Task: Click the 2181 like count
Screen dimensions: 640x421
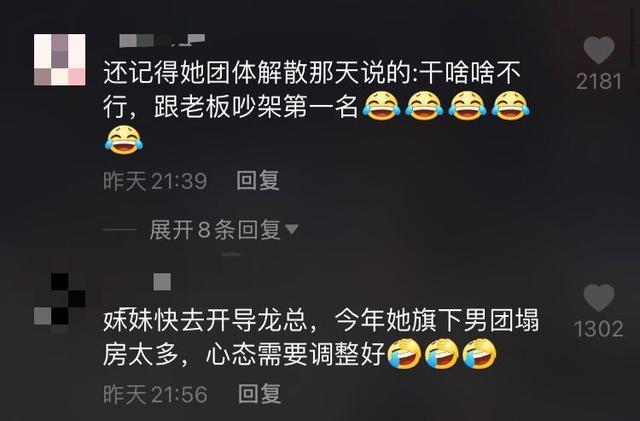Action: pos(599,82)
